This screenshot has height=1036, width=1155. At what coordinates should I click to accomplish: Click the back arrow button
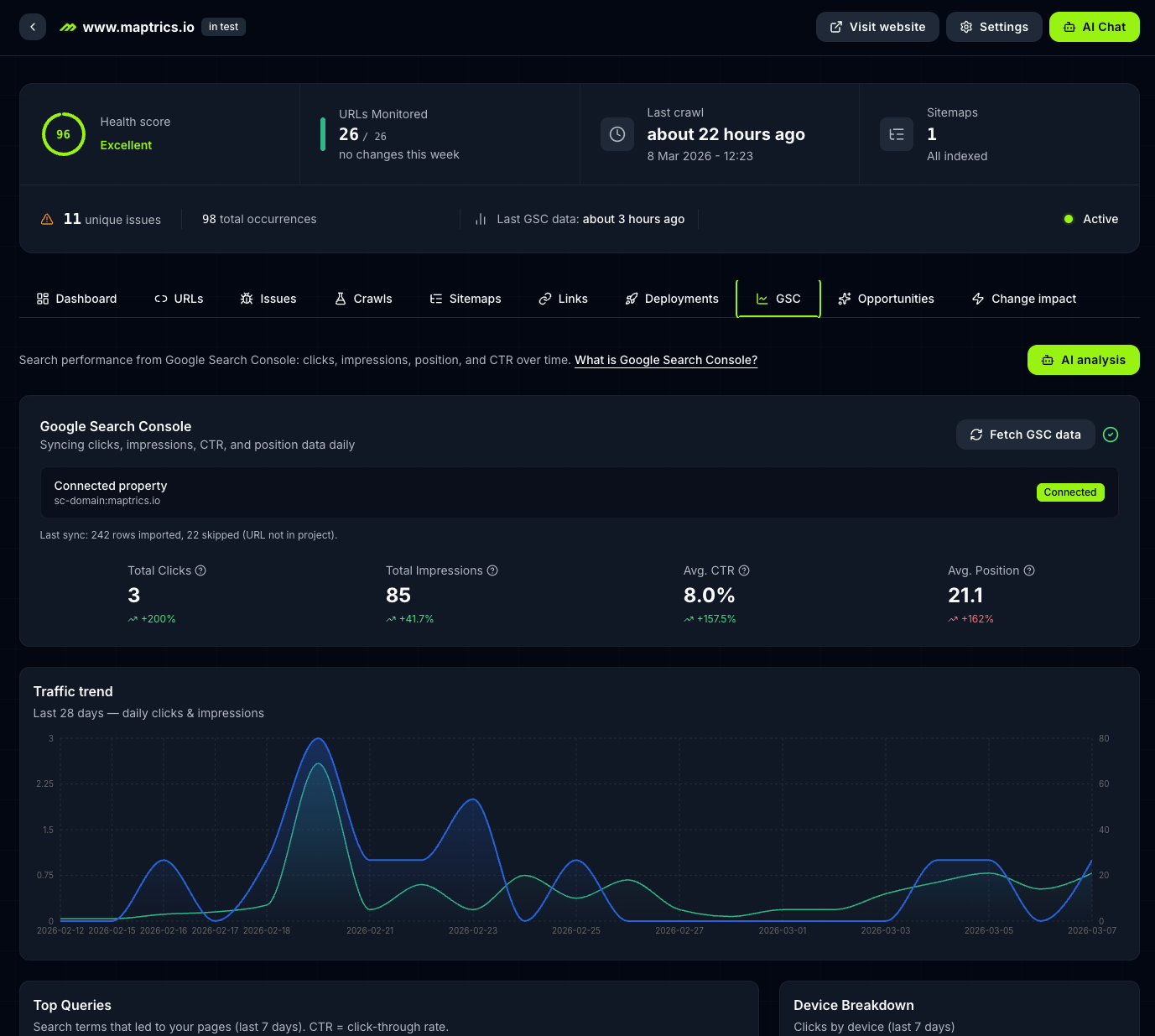coord(33,27)
